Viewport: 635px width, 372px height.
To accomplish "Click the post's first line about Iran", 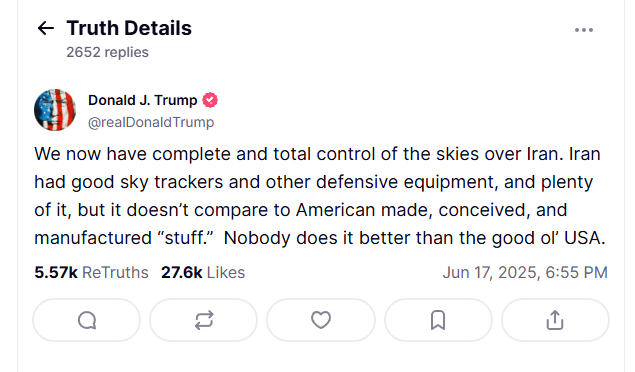I will (317, 154).
